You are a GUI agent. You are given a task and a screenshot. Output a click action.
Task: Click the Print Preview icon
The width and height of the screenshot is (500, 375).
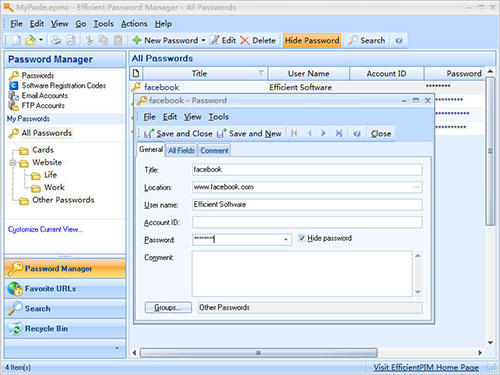click(x=71, y=40)
